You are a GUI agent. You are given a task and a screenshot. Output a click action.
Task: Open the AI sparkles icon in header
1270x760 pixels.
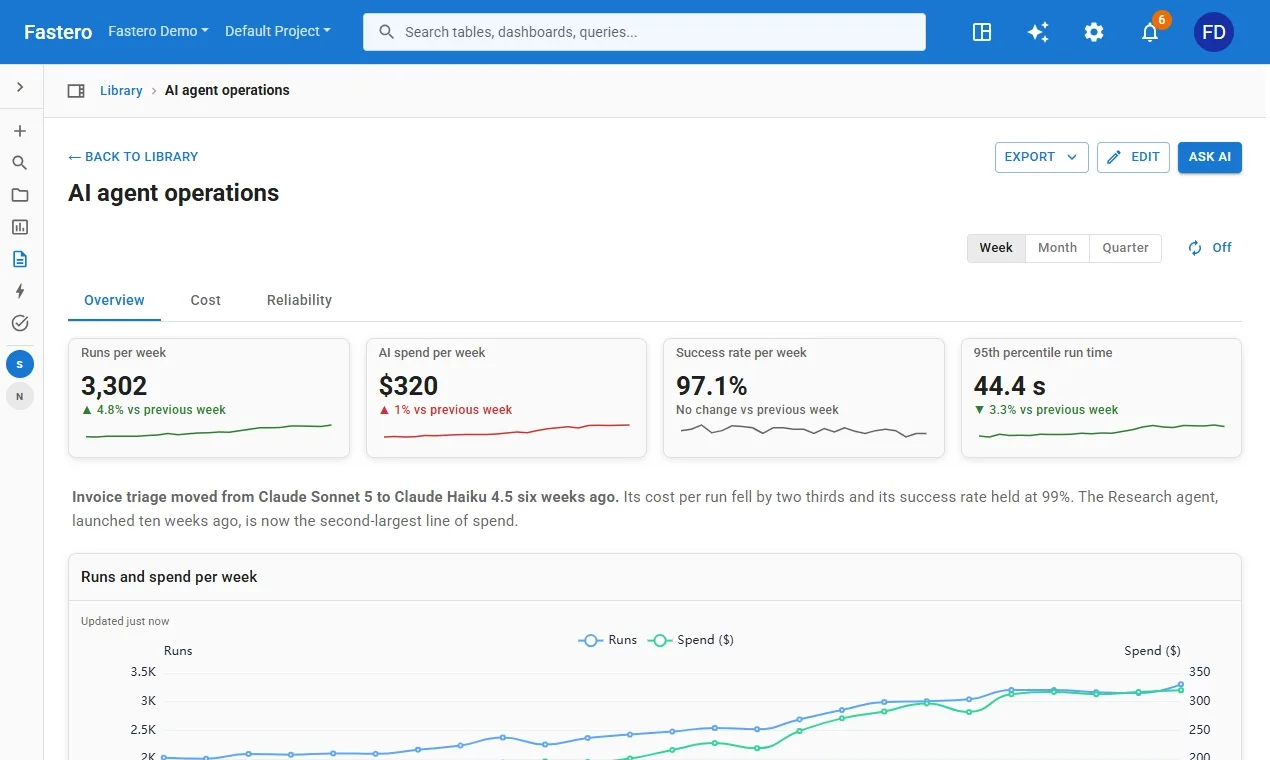click(x=1038, y=32)
